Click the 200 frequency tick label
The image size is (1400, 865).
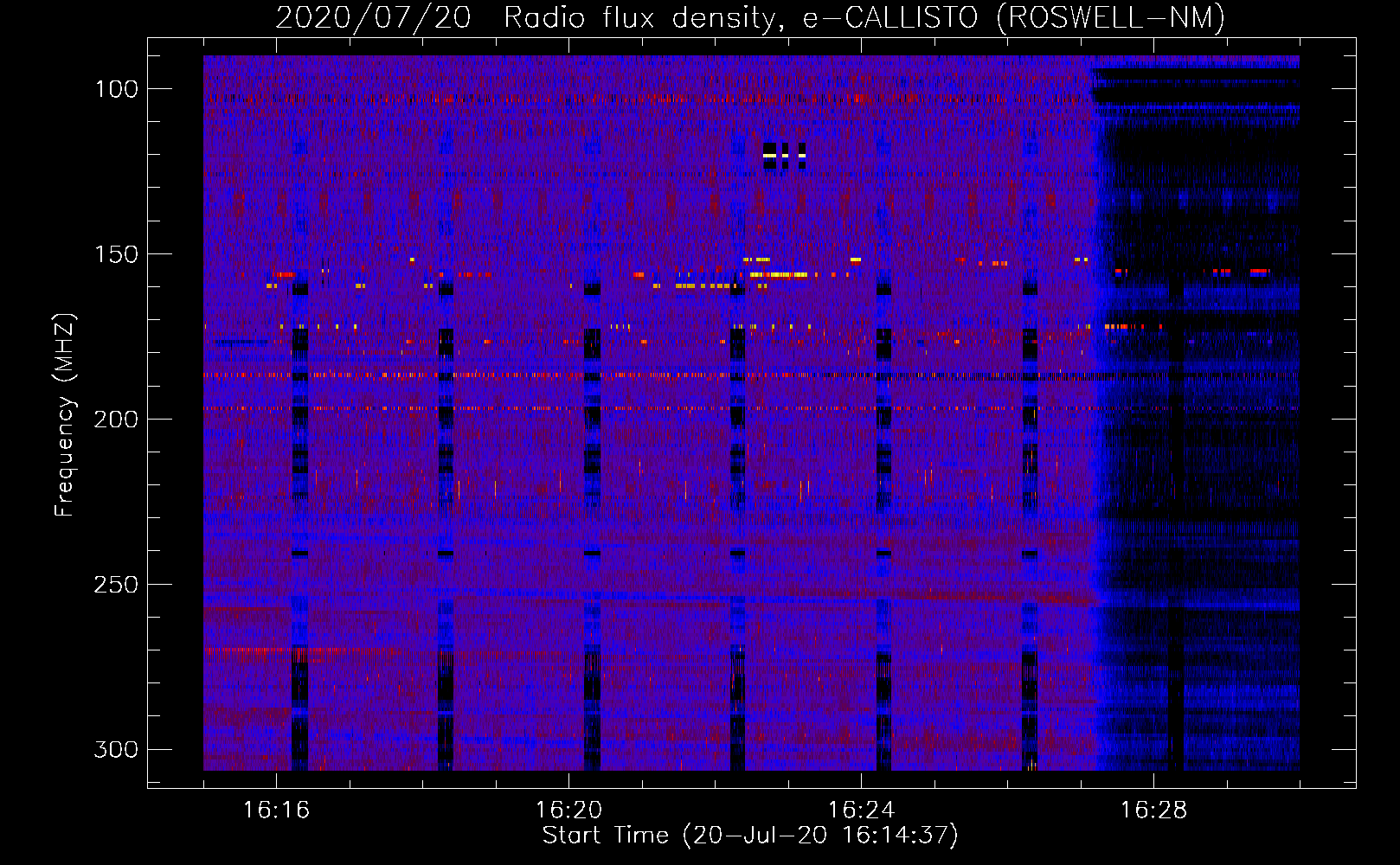(x=116, y=420)
